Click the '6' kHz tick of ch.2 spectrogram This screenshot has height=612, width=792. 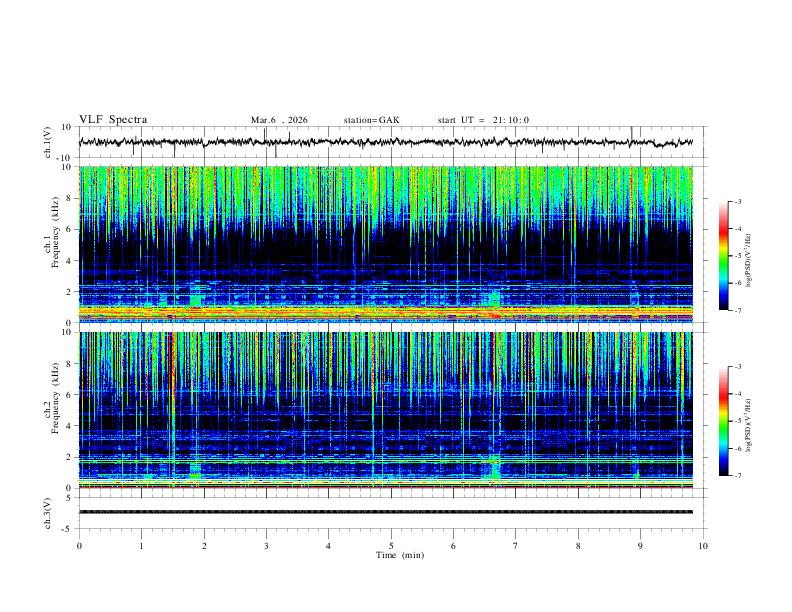coord(70,394)
